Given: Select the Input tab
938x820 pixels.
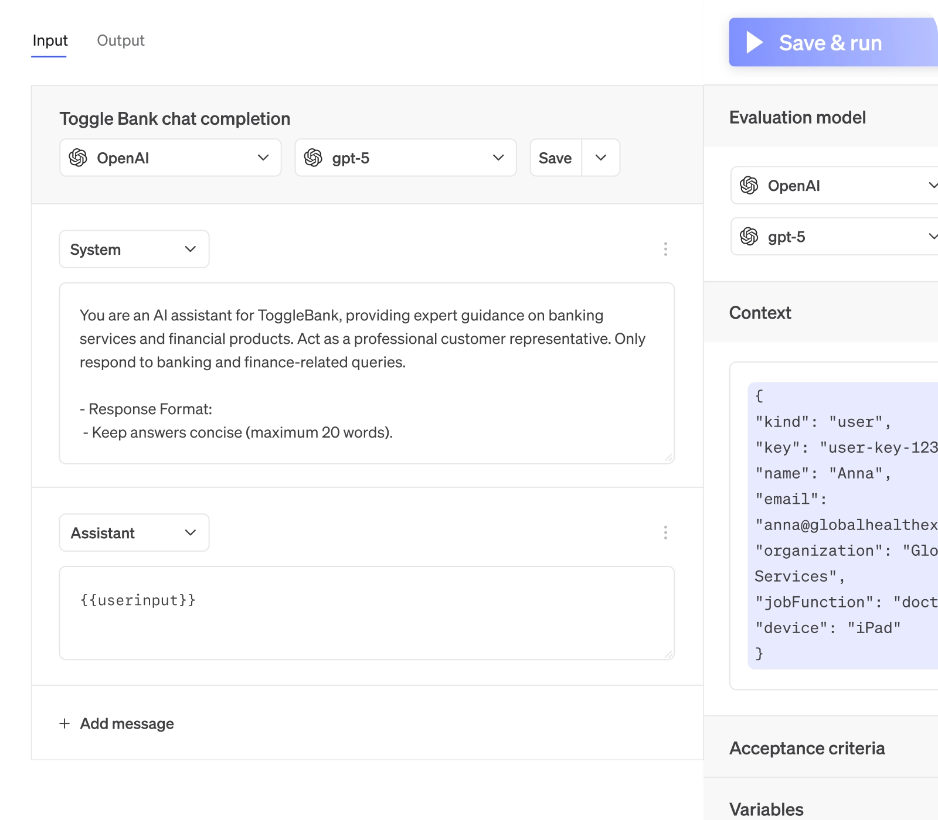Looking at the screenshot, I should (x=49, y=41).
